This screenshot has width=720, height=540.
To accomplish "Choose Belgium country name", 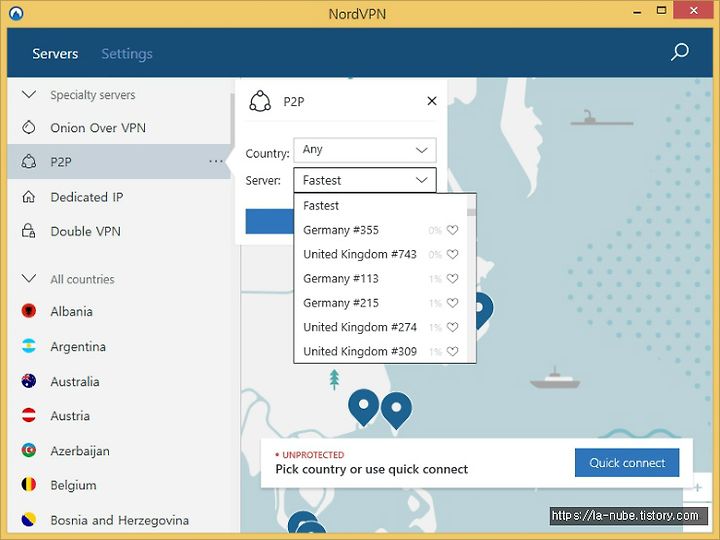I will click(x=73, y=485).
